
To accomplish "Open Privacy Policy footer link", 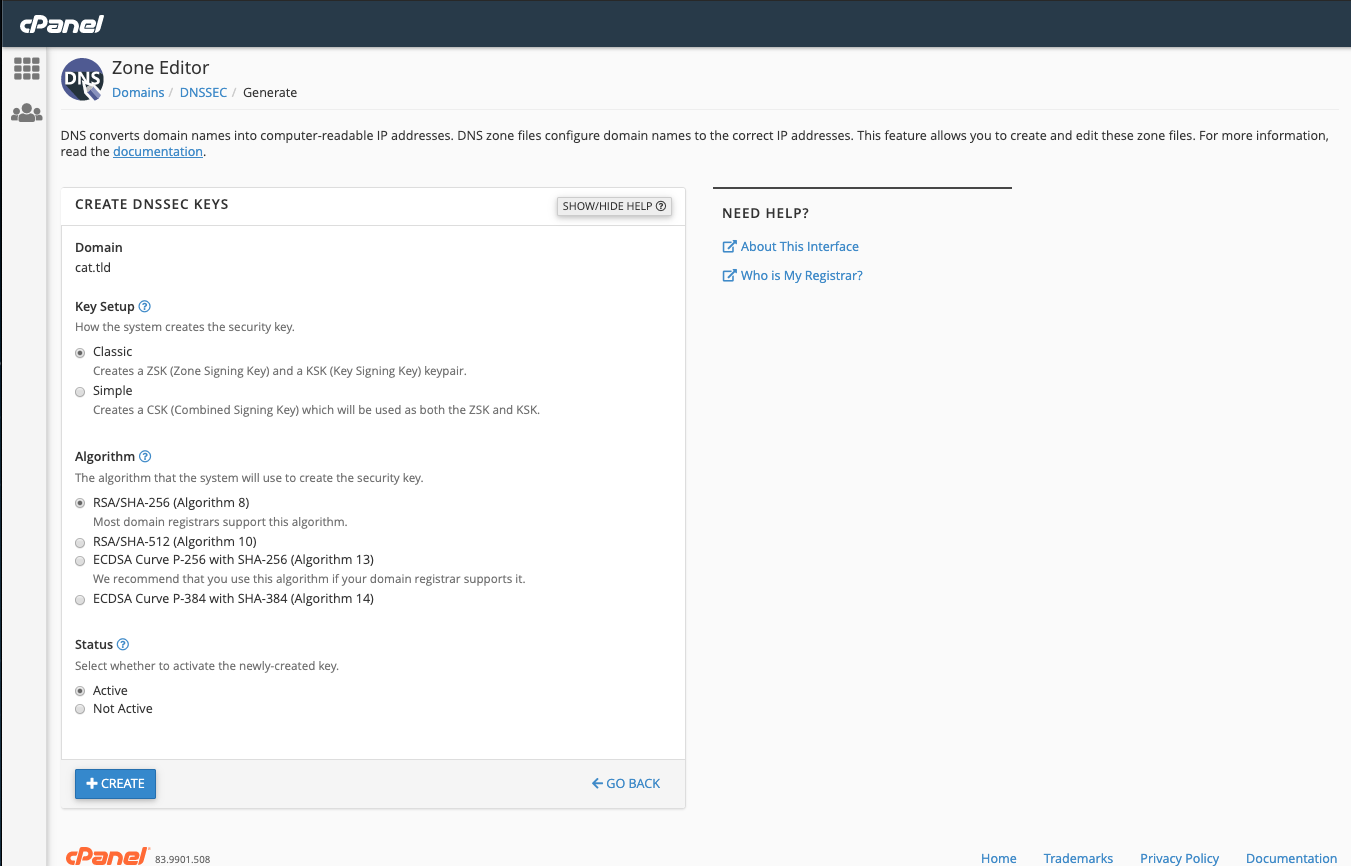I will (1180, 858).
